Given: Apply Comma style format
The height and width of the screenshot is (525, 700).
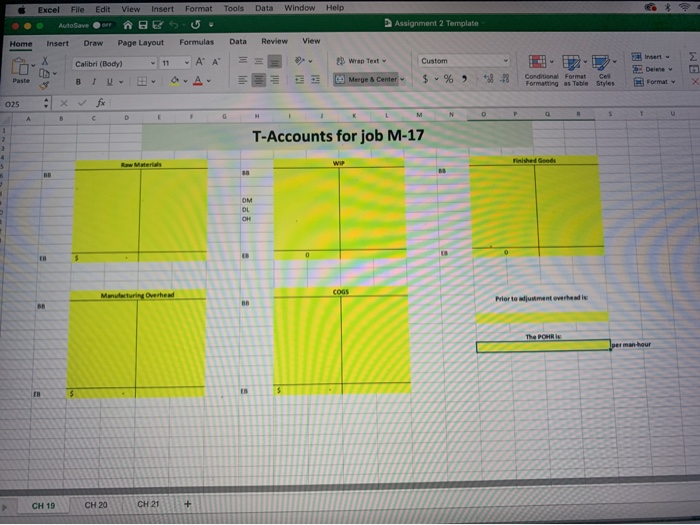Looking at the screenshot, I should [464, 79].
